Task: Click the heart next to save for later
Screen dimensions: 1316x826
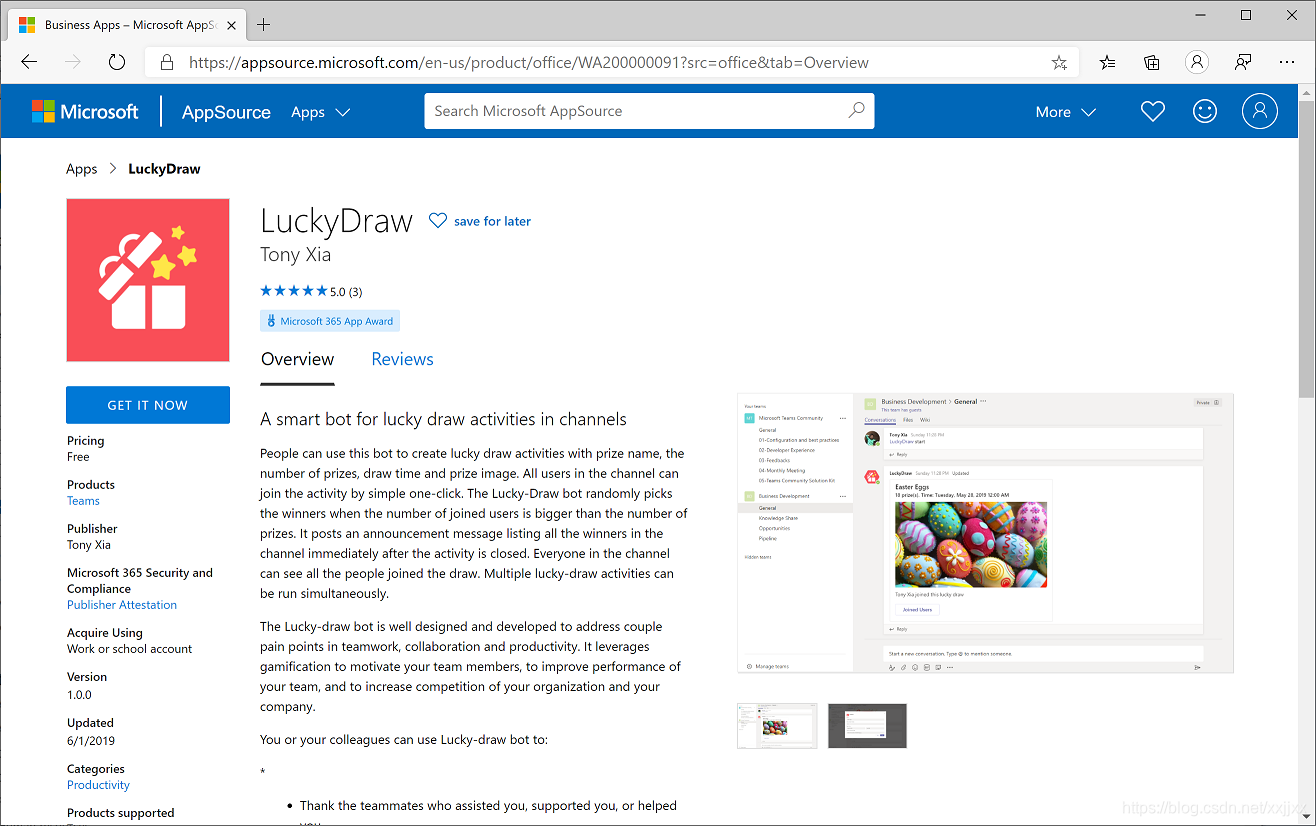Action: [x=438, y=221]
